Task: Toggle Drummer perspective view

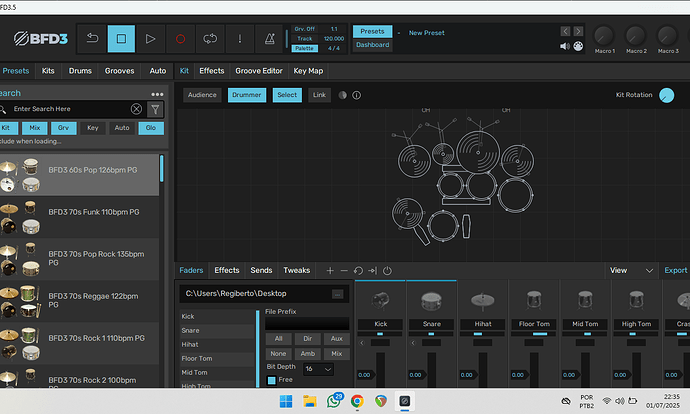Action: click(x=247, y=95)
